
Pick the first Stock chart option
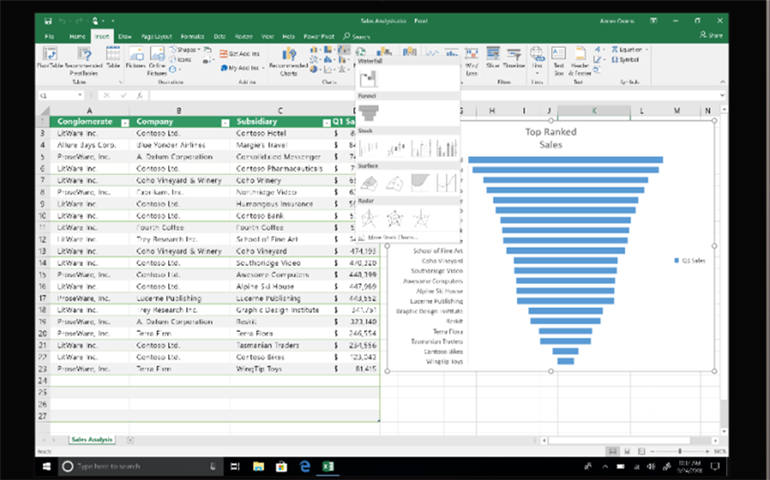coord(369,147)
